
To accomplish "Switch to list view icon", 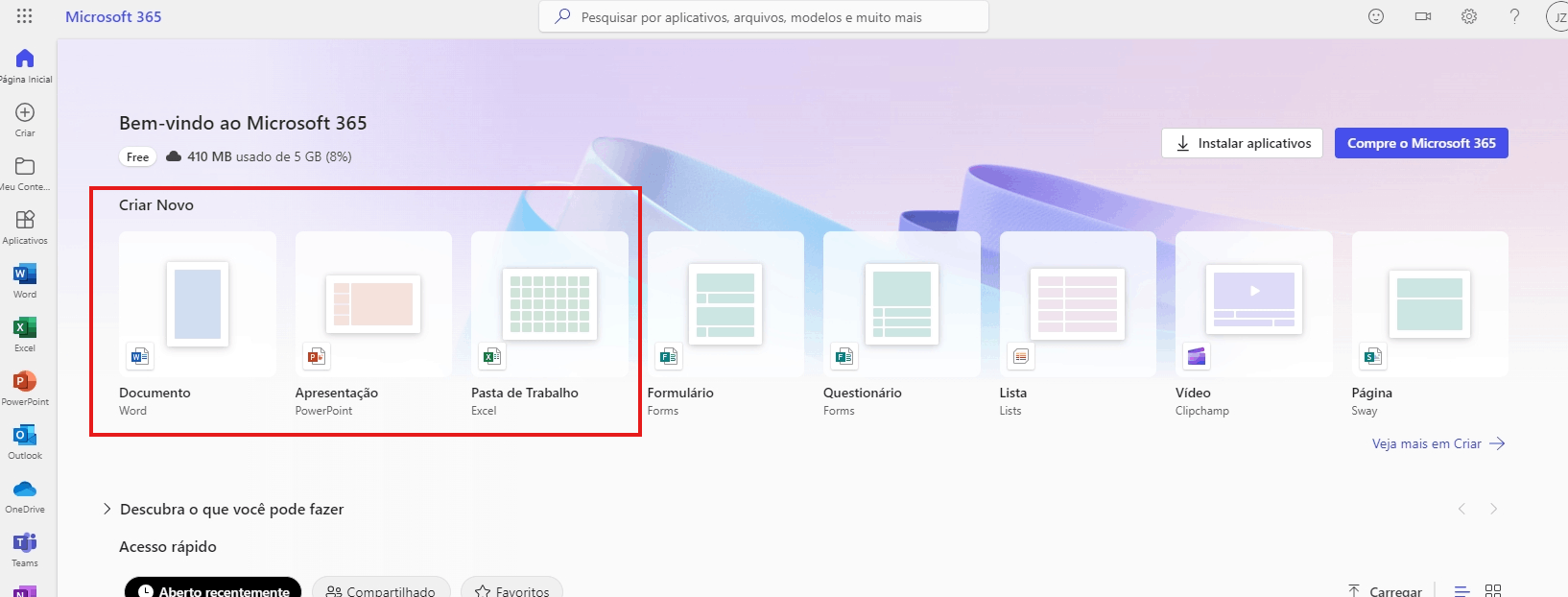I will [x=1461, y=590].
